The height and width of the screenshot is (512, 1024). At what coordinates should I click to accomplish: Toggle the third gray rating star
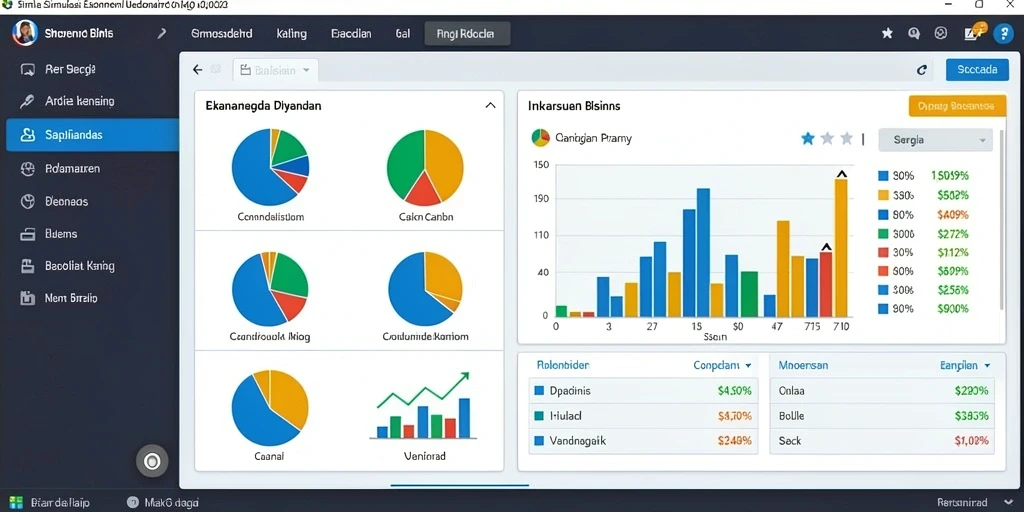click(x=846, y=138)
